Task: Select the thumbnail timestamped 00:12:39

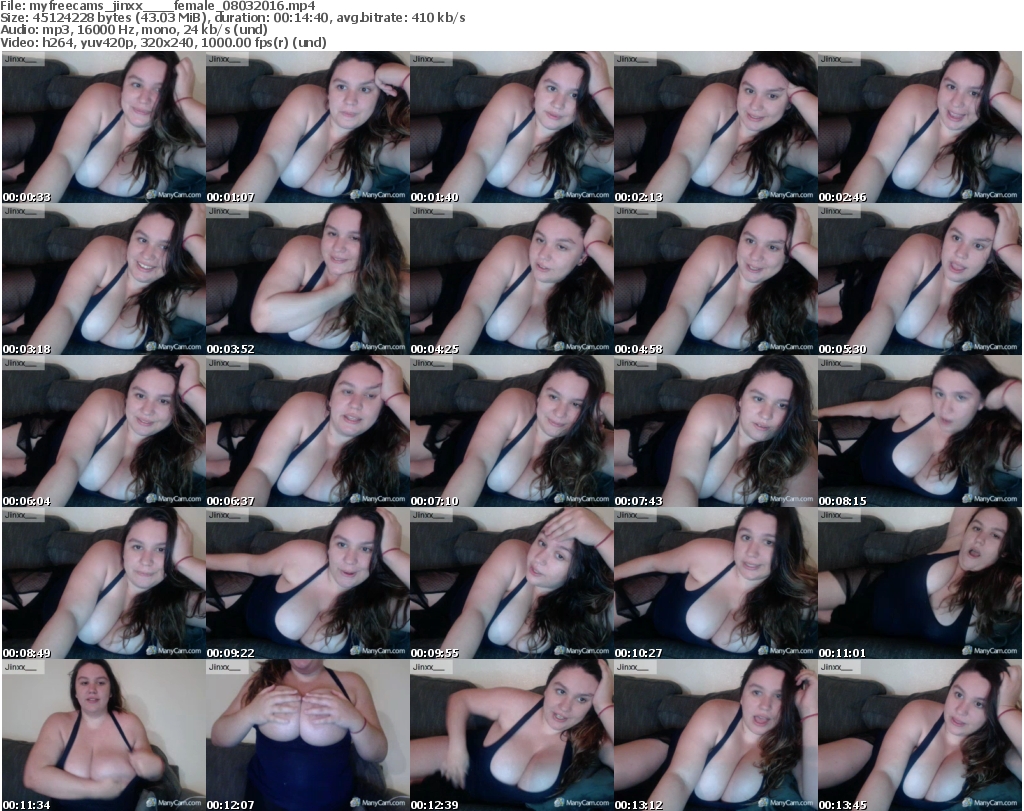Action: coord(511,735)
